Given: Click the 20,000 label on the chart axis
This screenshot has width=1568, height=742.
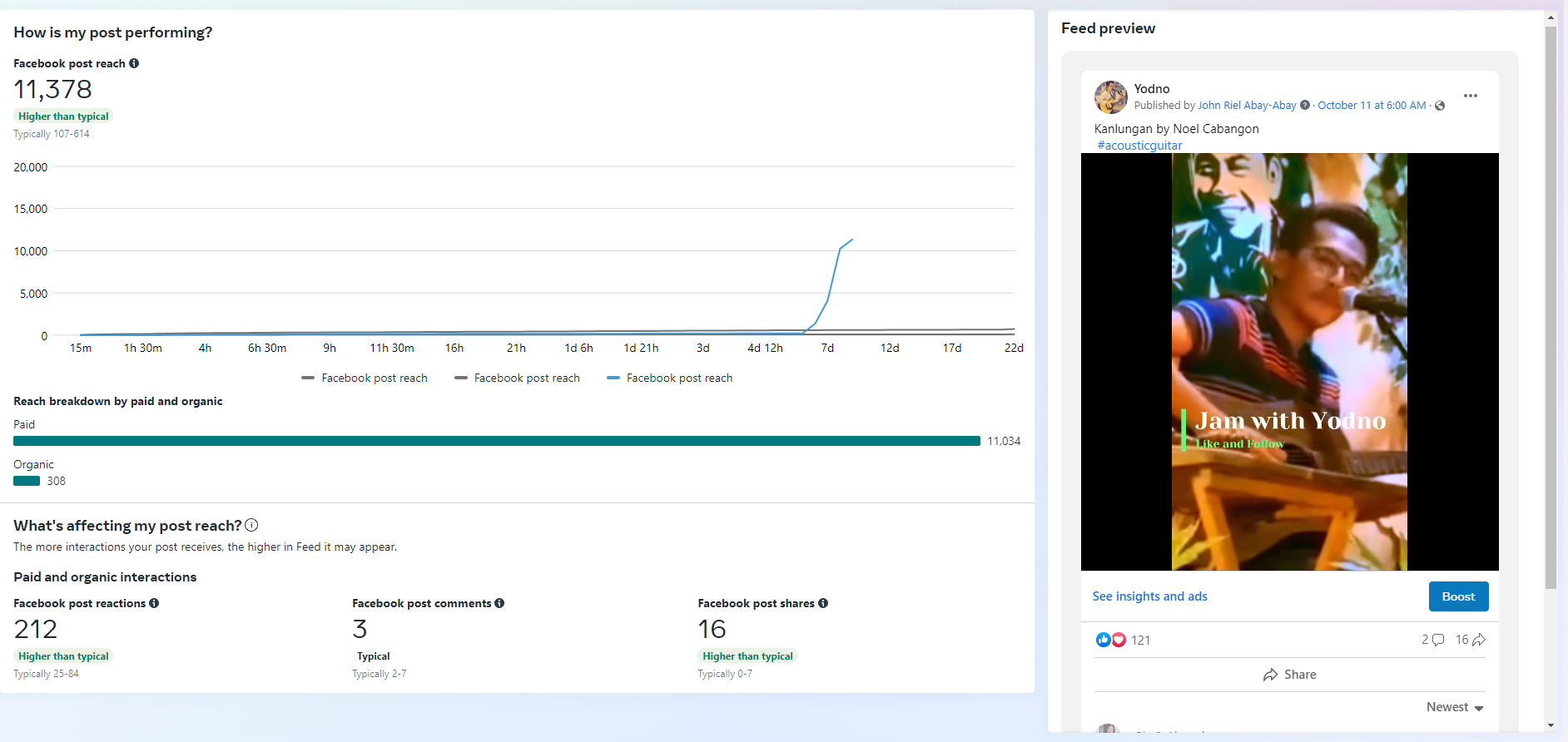Looking at the screenshot, I should coord(31,167).
